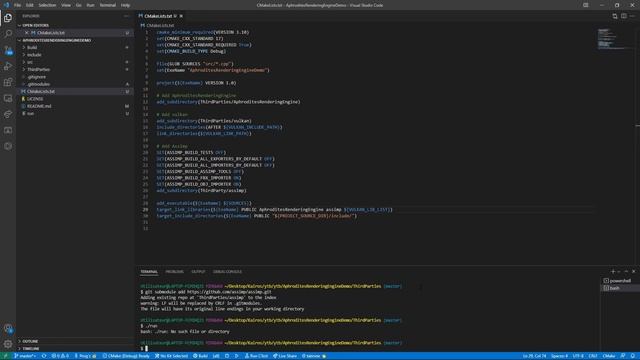Close the terminal panel
640x360 pixels.
(x=633, y=271)
